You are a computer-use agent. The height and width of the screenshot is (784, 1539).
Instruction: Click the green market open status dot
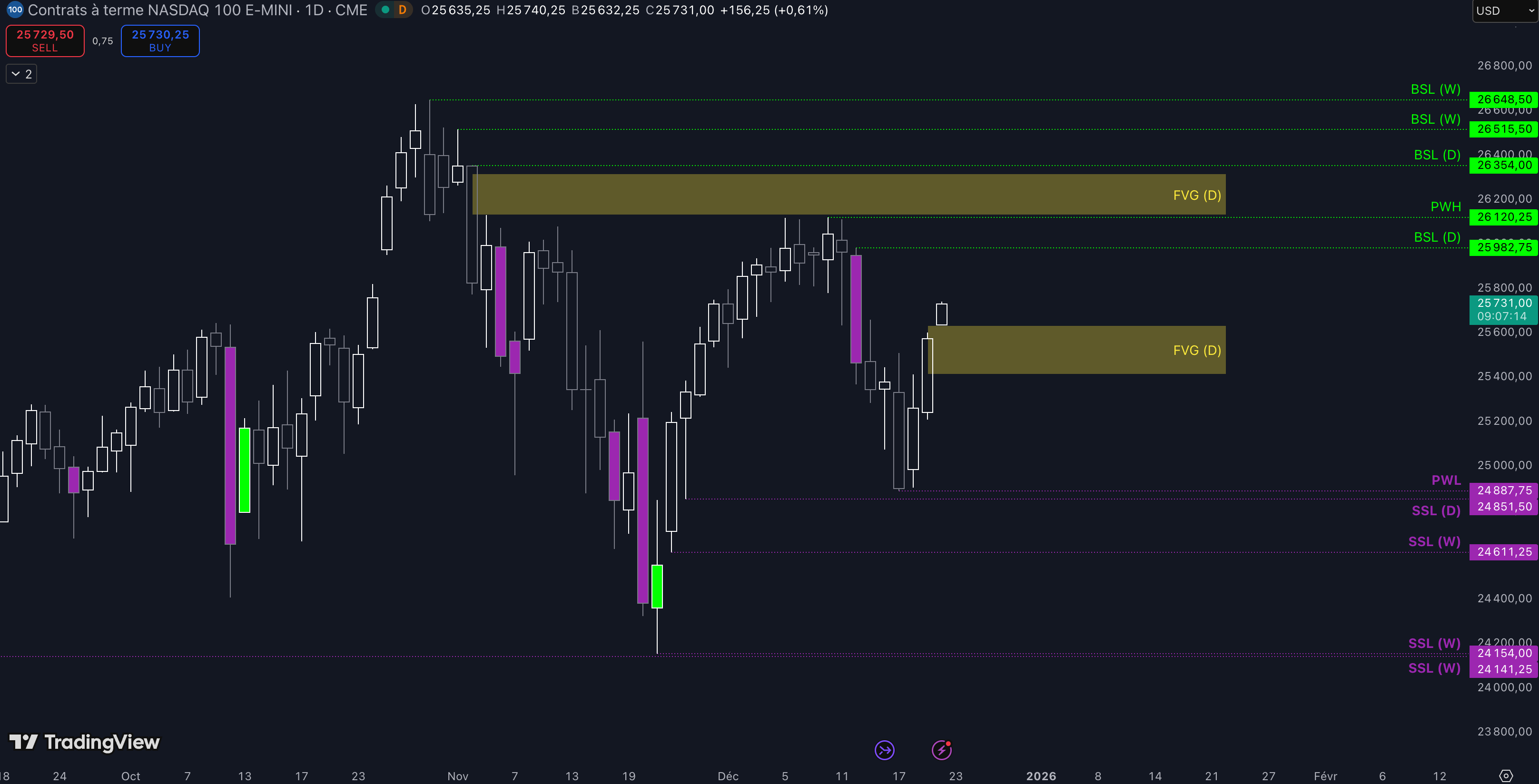pyautogui.click(x=386, y=10)
